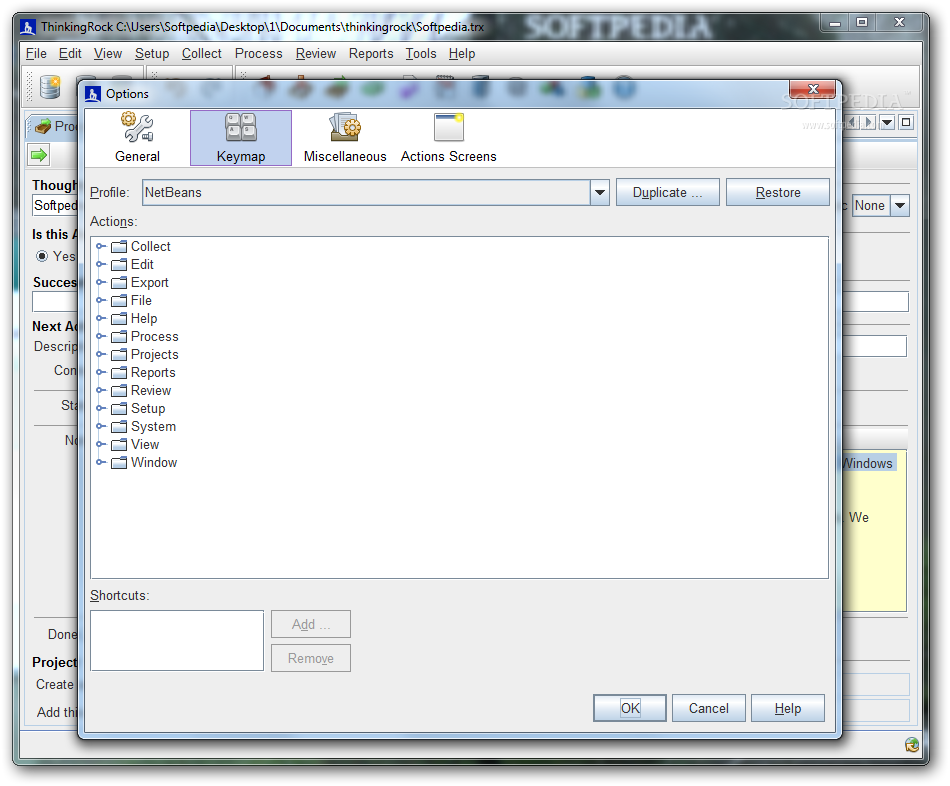The height and width of the screenshot is (786, 950).
Task: Expand the Collect actions node
Action: pos(101,247)
